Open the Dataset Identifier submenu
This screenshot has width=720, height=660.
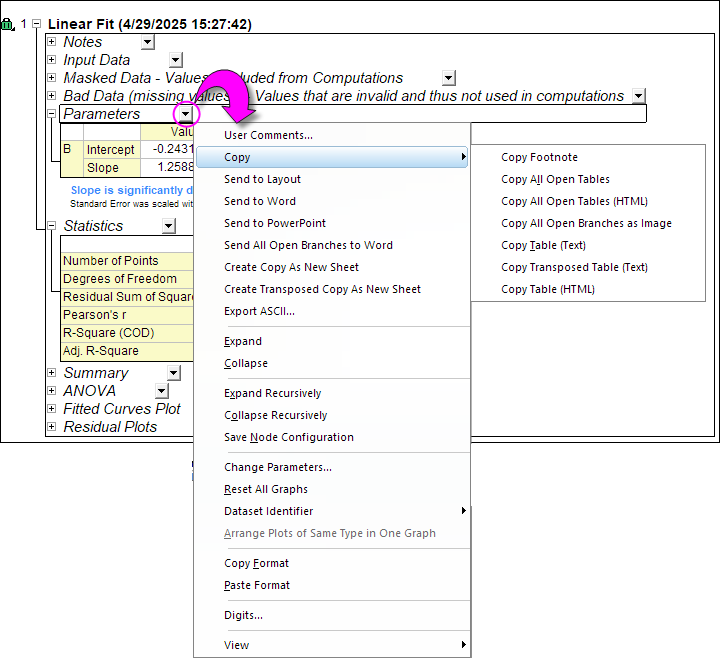(268, 511)
